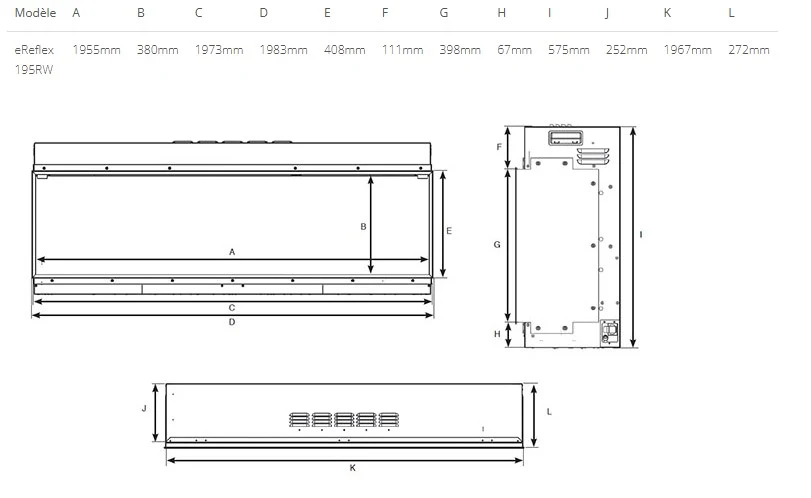Viewport: 811px width, 498px height.
Task: Click the table header letter L
Action: [731, 13]
